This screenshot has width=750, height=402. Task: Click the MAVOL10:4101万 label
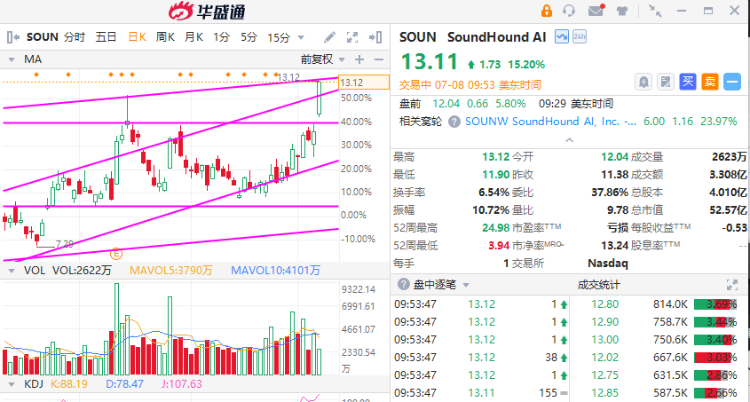276,270
